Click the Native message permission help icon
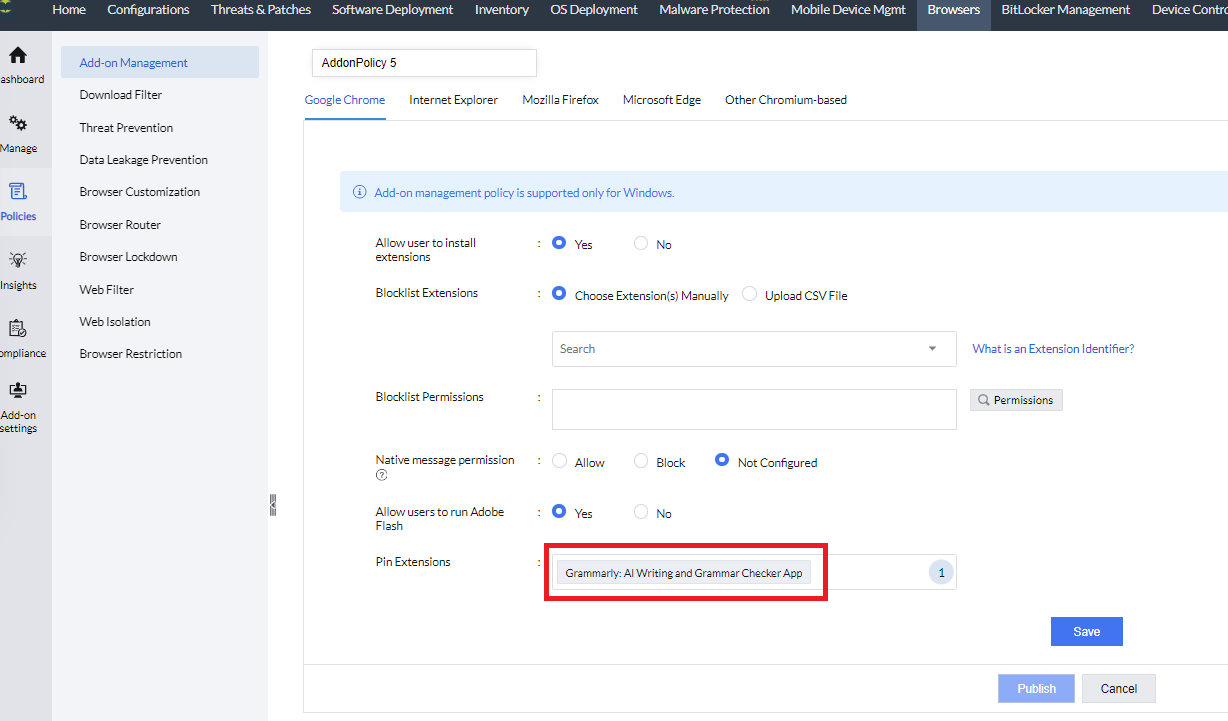The width and height of the screenshot is (1228, 721). tap(381, 475)
